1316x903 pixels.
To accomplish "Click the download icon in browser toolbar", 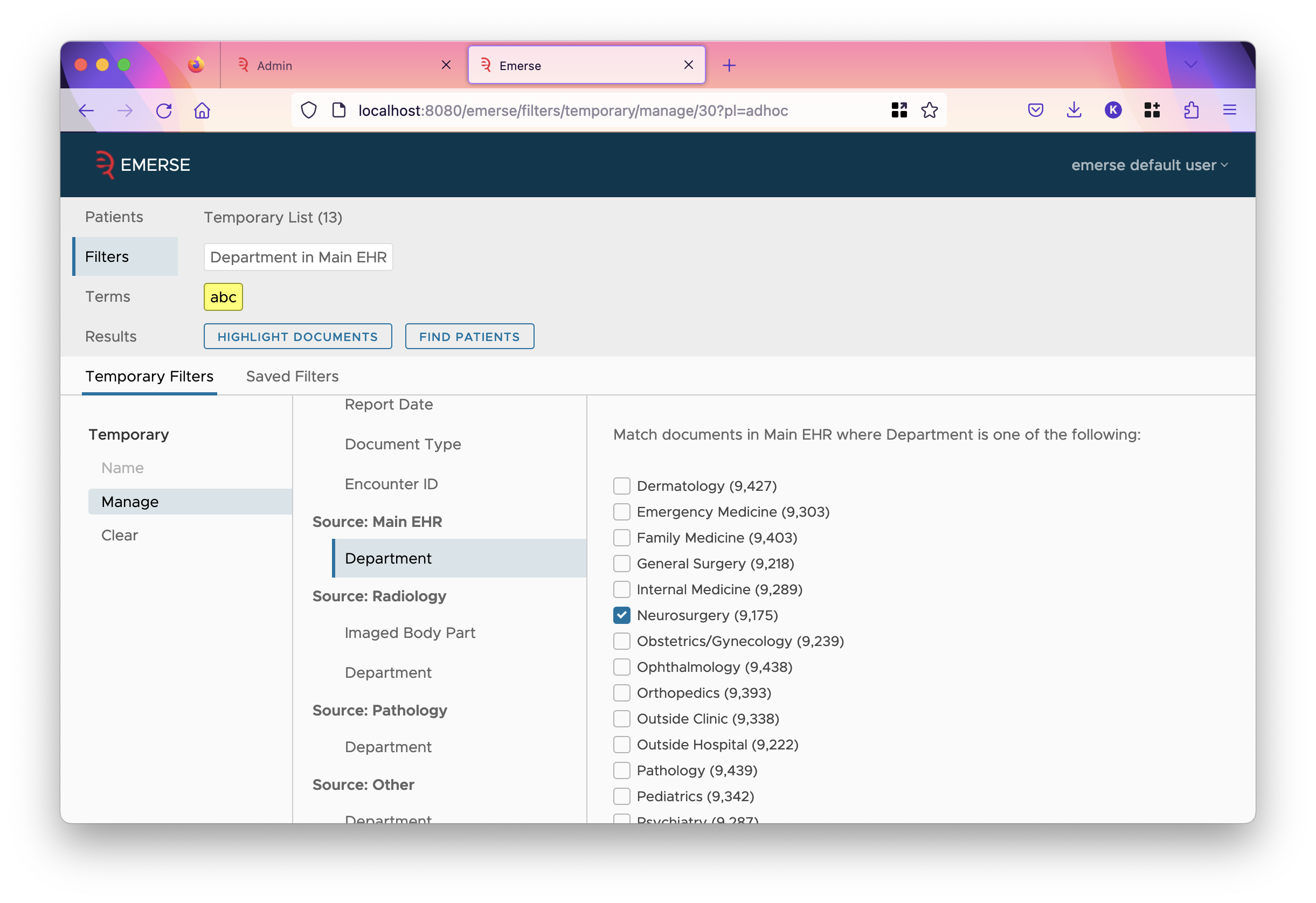I will pos(1074,109).
